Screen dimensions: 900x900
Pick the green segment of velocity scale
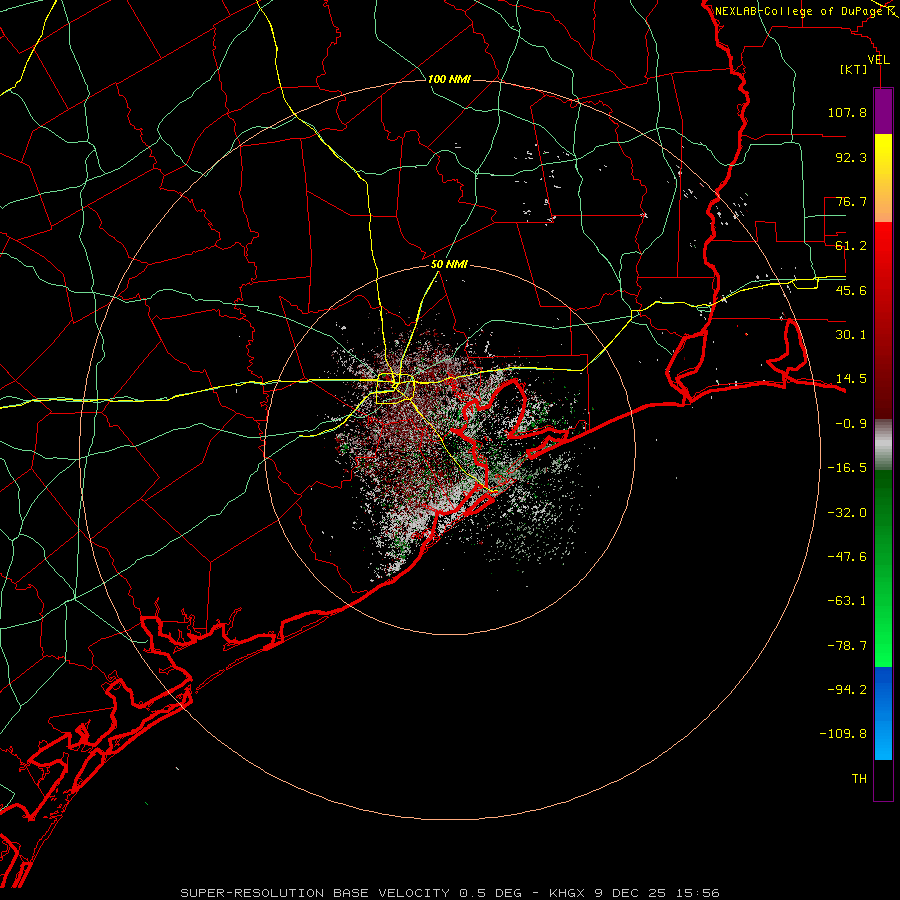[x=883, y=568]
